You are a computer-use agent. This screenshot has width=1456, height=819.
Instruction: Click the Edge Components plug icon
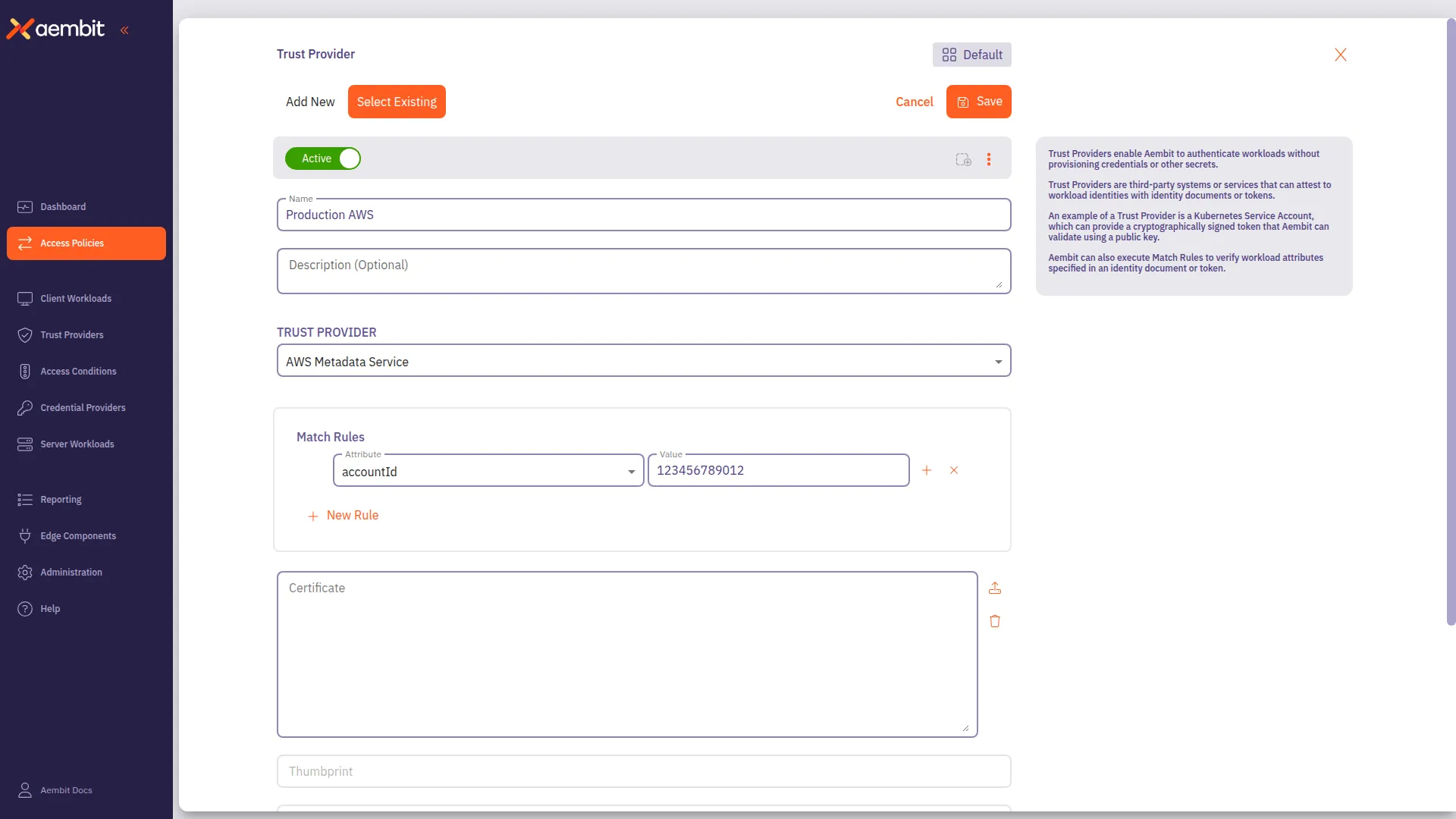(x=25, y=536)
